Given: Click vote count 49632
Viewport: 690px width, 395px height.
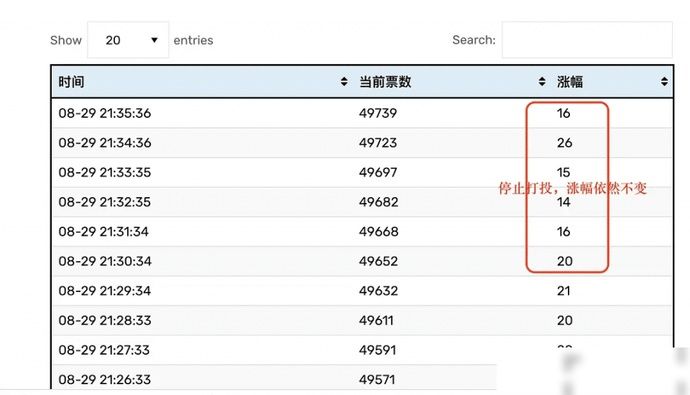Looking at the screenshot, I should point(378,291).
